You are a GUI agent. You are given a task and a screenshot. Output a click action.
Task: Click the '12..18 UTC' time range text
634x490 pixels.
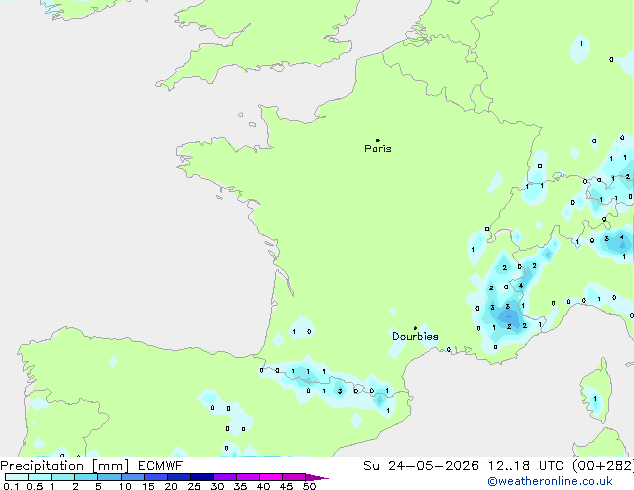point(526,466)
